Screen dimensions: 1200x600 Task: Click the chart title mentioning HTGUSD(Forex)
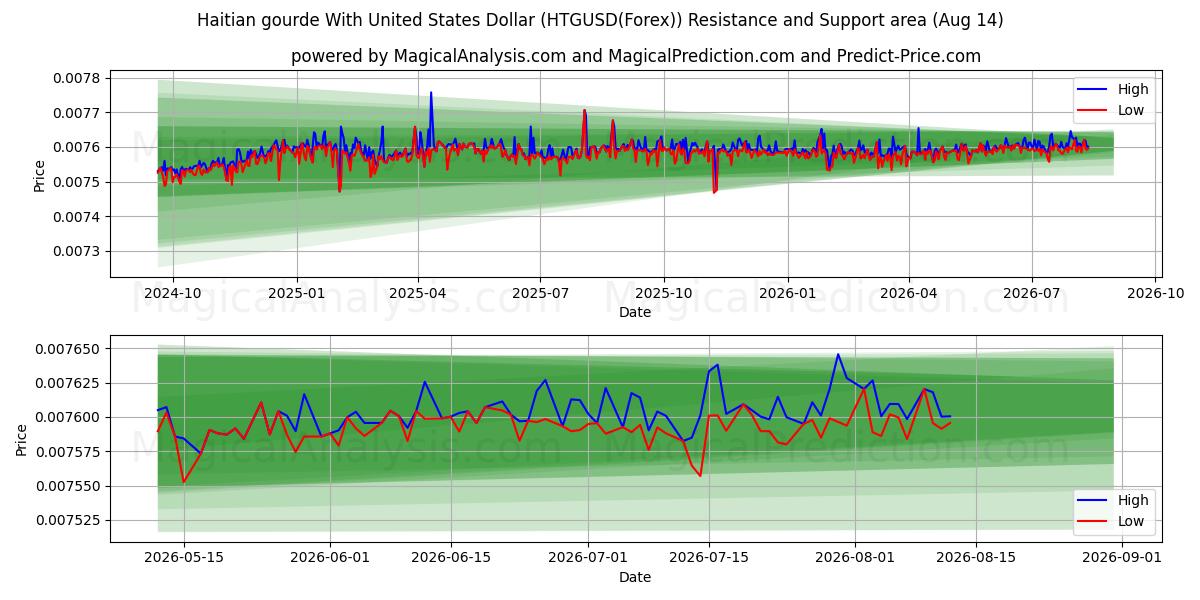pos(600,20)
